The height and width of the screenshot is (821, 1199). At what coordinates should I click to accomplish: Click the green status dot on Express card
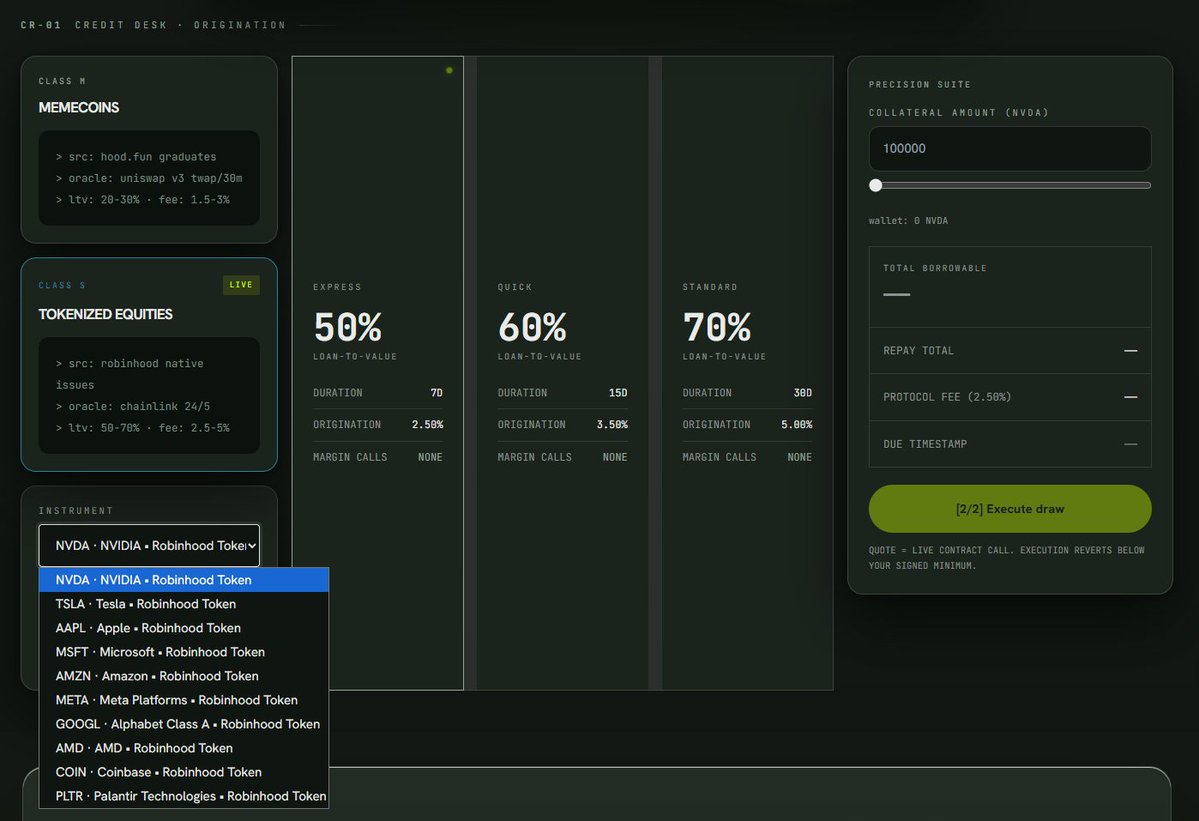point(450,70)
